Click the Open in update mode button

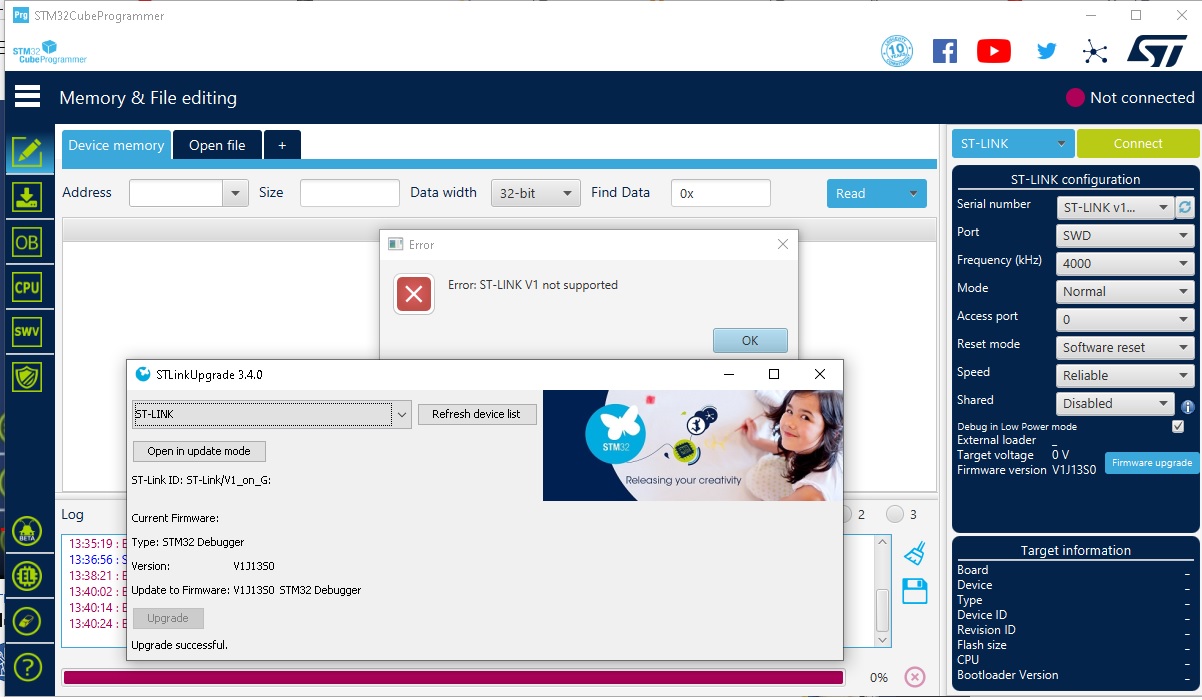coord(199,451)
